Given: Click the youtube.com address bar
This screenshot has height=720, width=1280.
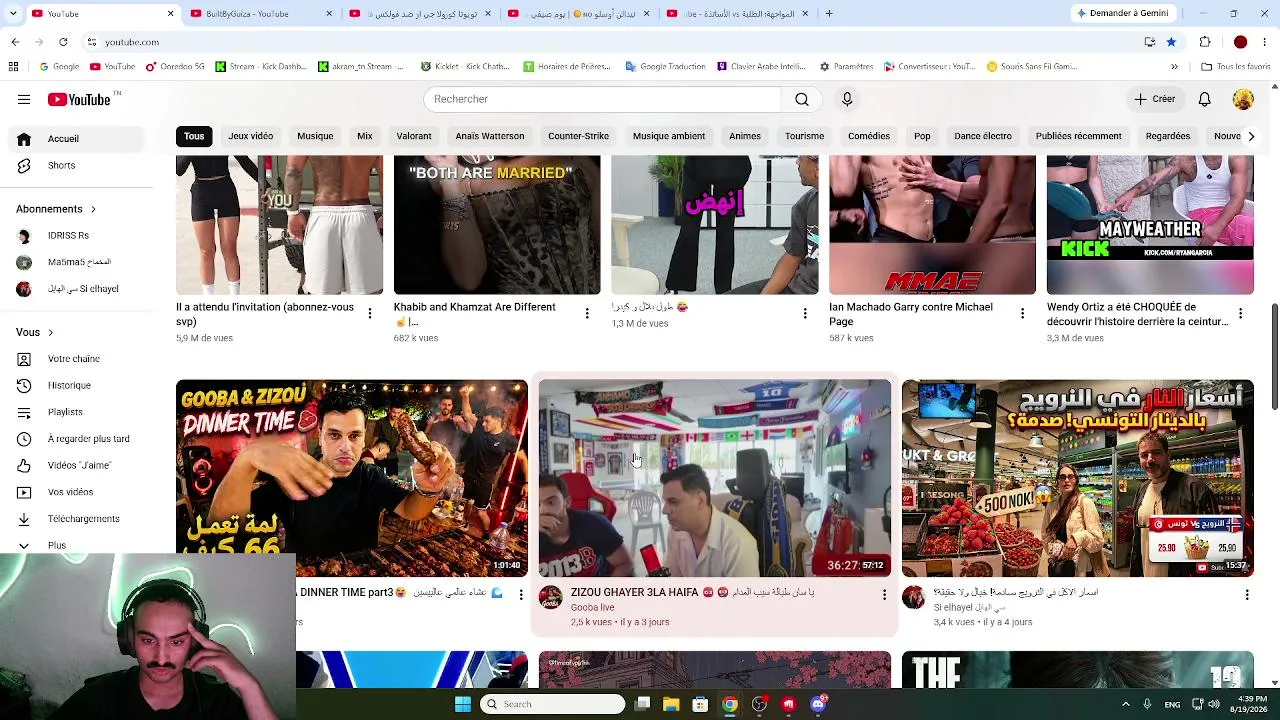Looking at the screenshot, I should [610, 42].
